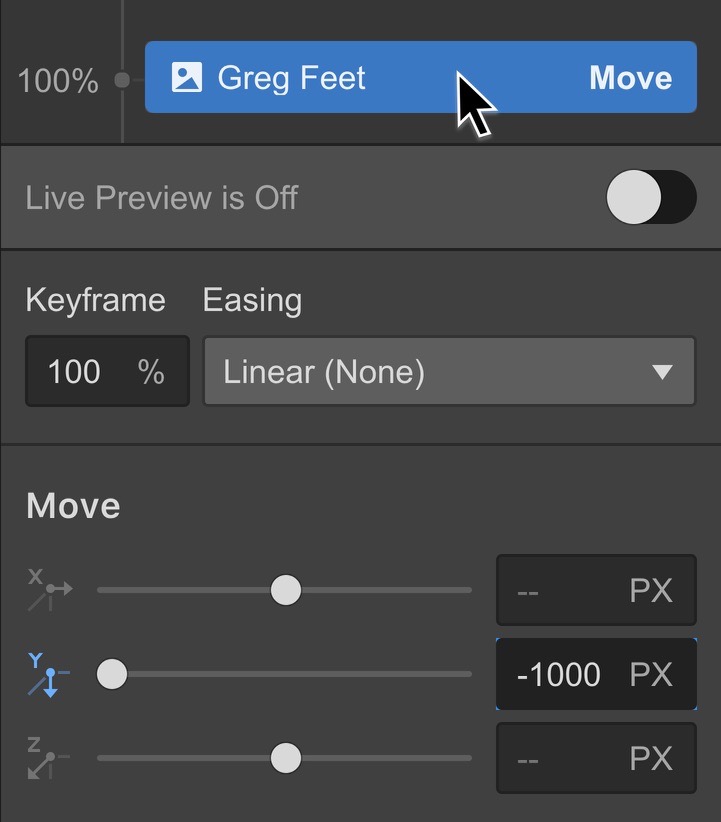
Task: Click the X axis slider handle
Action: (286, 590)
